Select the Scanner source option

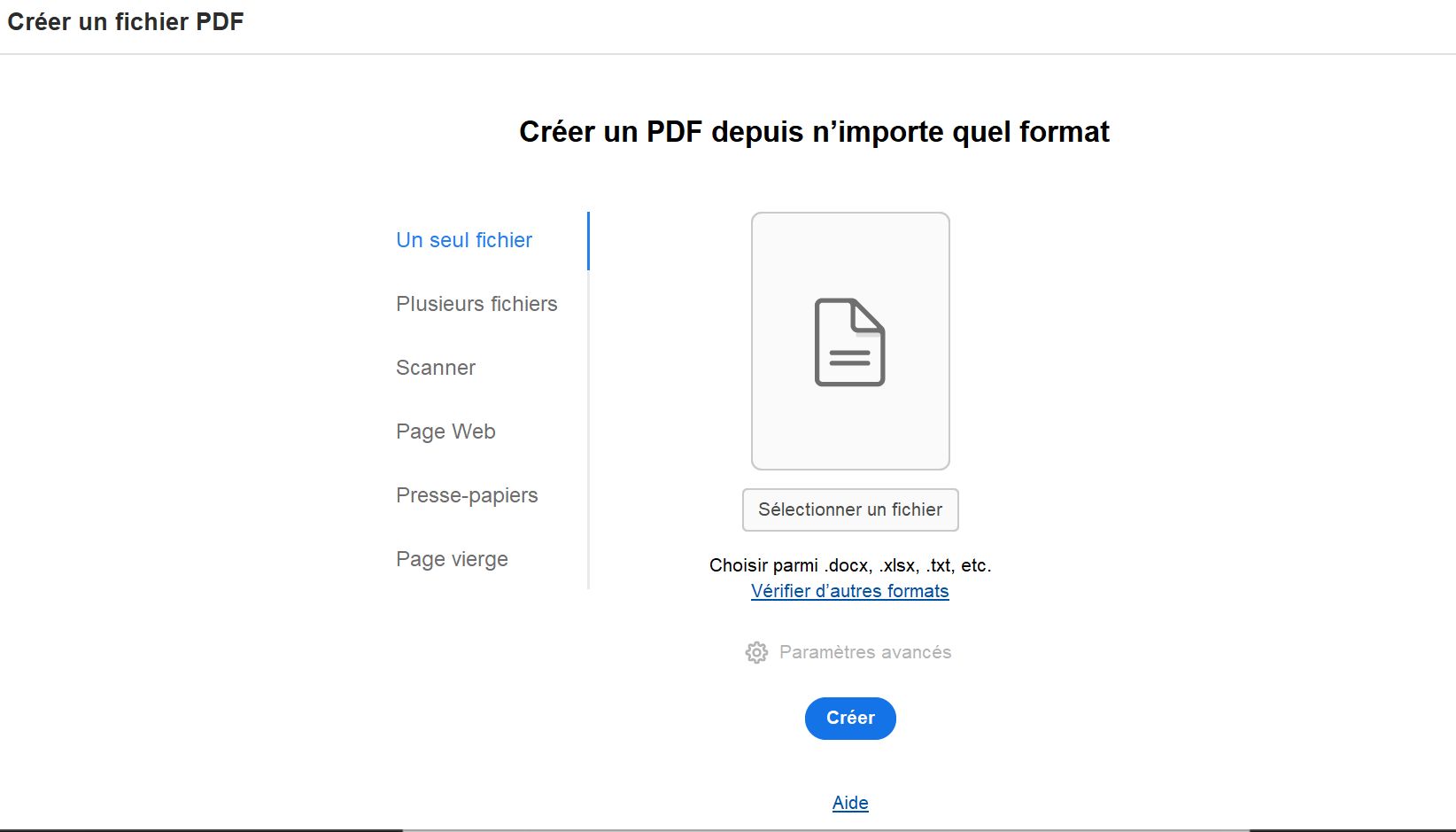(x=435, y=367)
